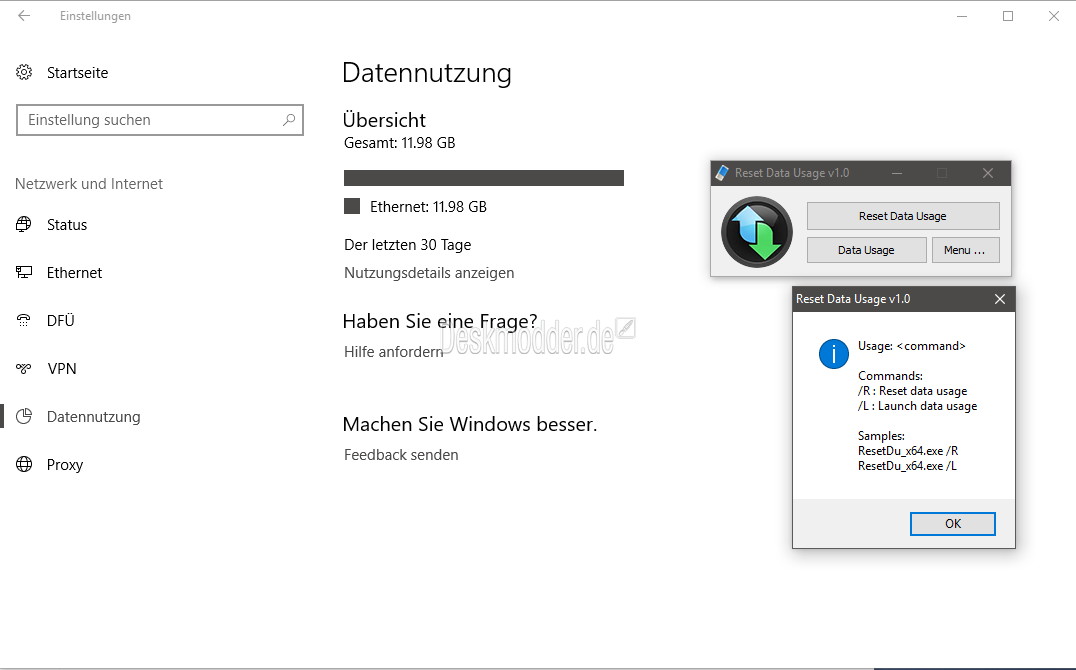Select the Proxy globe icon
Image resolution: width=1076 pixels, height=670 pixels.
coord(24,465)
